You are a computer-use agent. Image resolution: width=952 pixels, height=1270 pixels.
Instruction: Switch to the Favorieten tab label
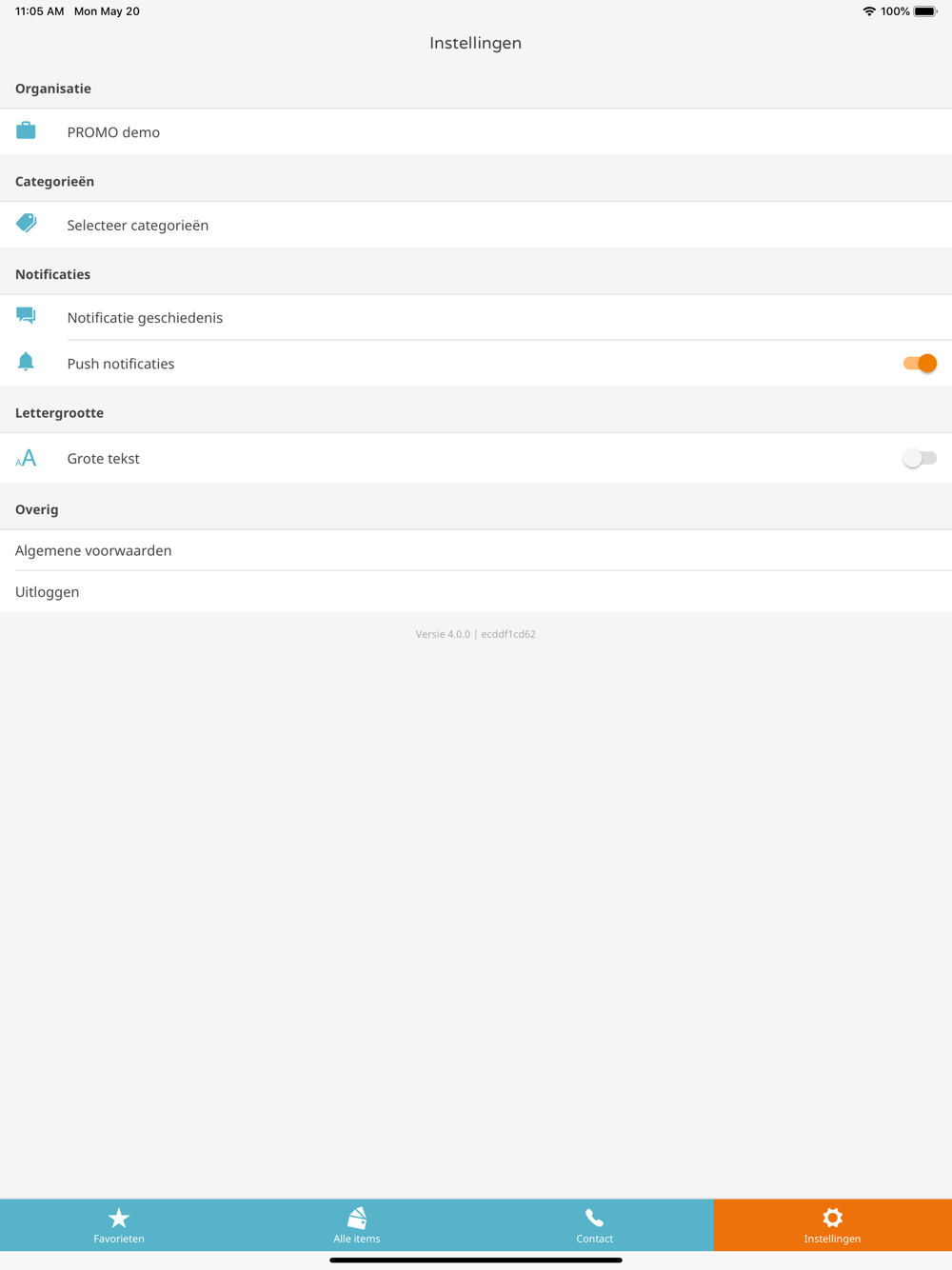click(x=119, y=1239)
